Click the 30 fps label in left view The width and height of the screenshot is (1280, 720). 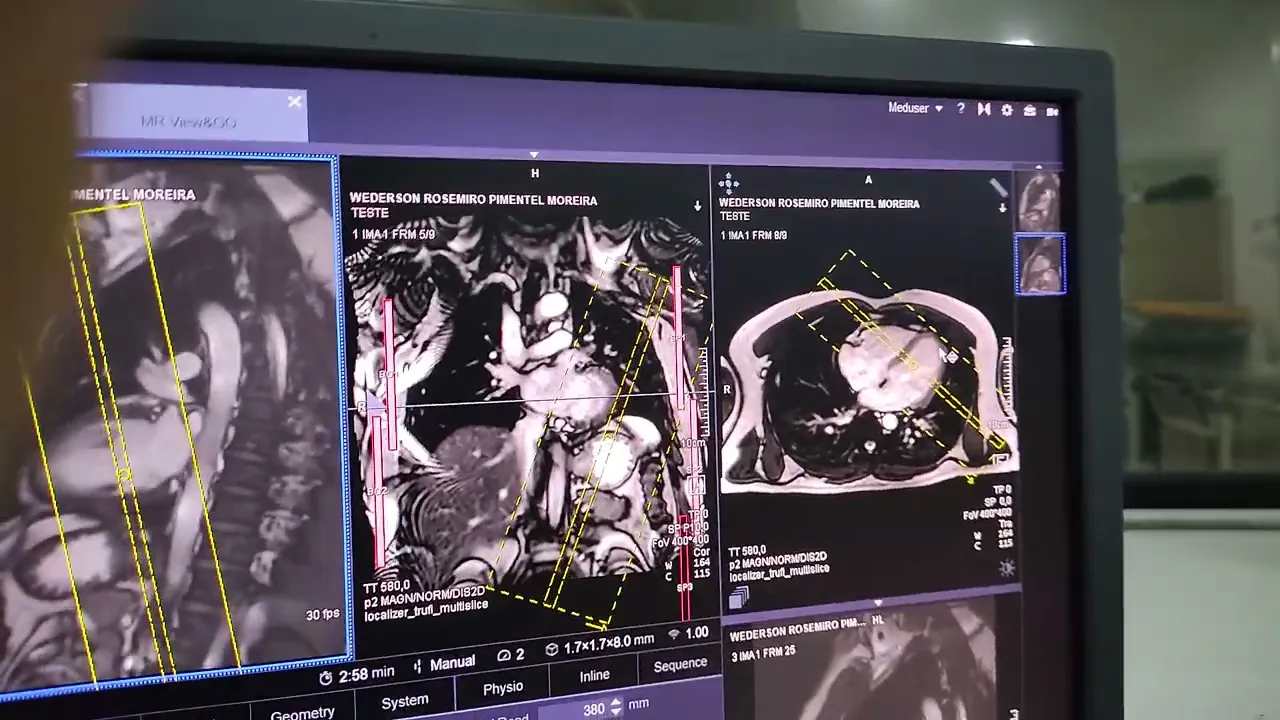pyautogui.click(x=322, y=614)
